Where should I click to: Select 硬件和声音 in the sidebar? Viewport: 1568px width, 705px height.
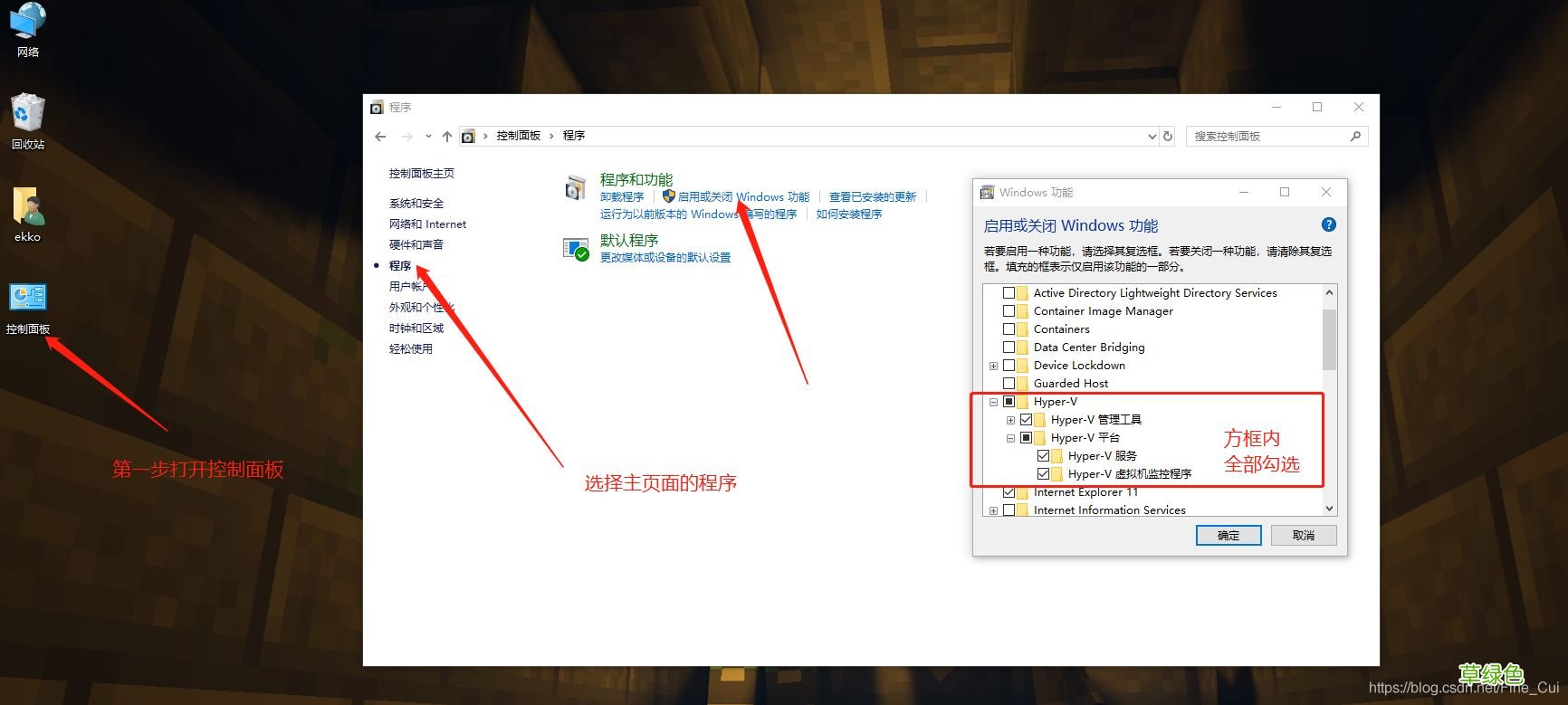tap(416, 245)
